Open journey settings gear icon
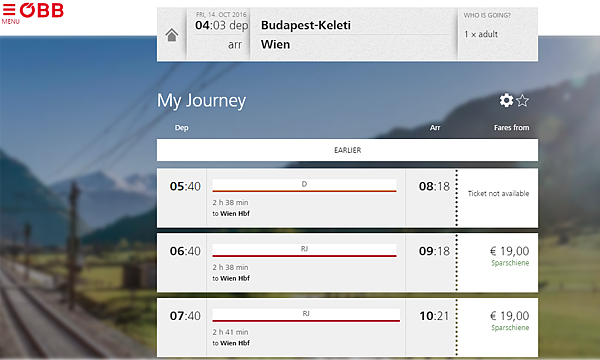 click(x=506, y=100)
